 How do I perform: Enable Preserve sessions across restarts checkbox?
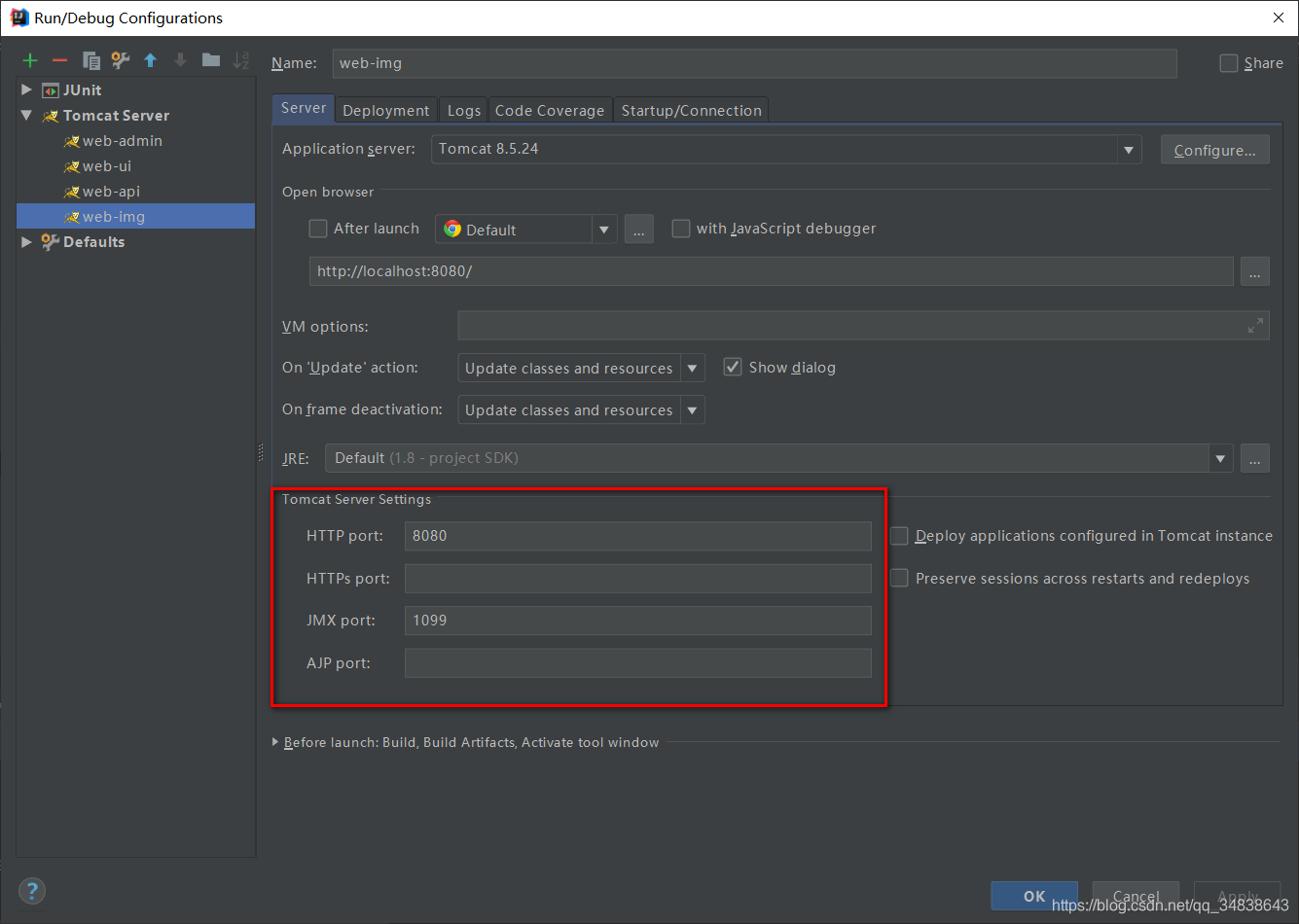(x=900, y=579)
